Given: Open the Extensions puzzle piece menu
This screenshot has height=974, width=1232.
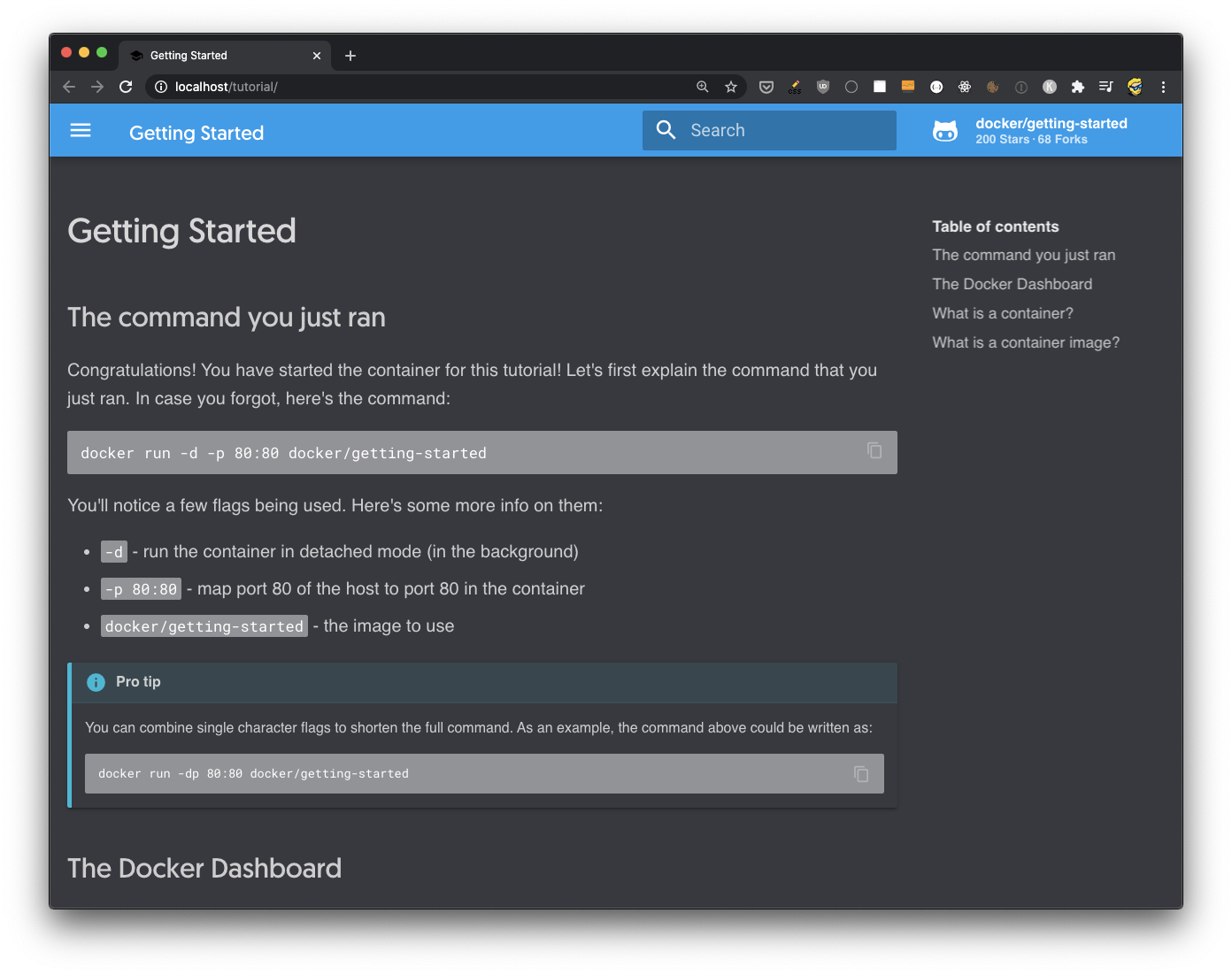Looking at the screenshot, I should pyautogui.click(x=1078, y=87).
